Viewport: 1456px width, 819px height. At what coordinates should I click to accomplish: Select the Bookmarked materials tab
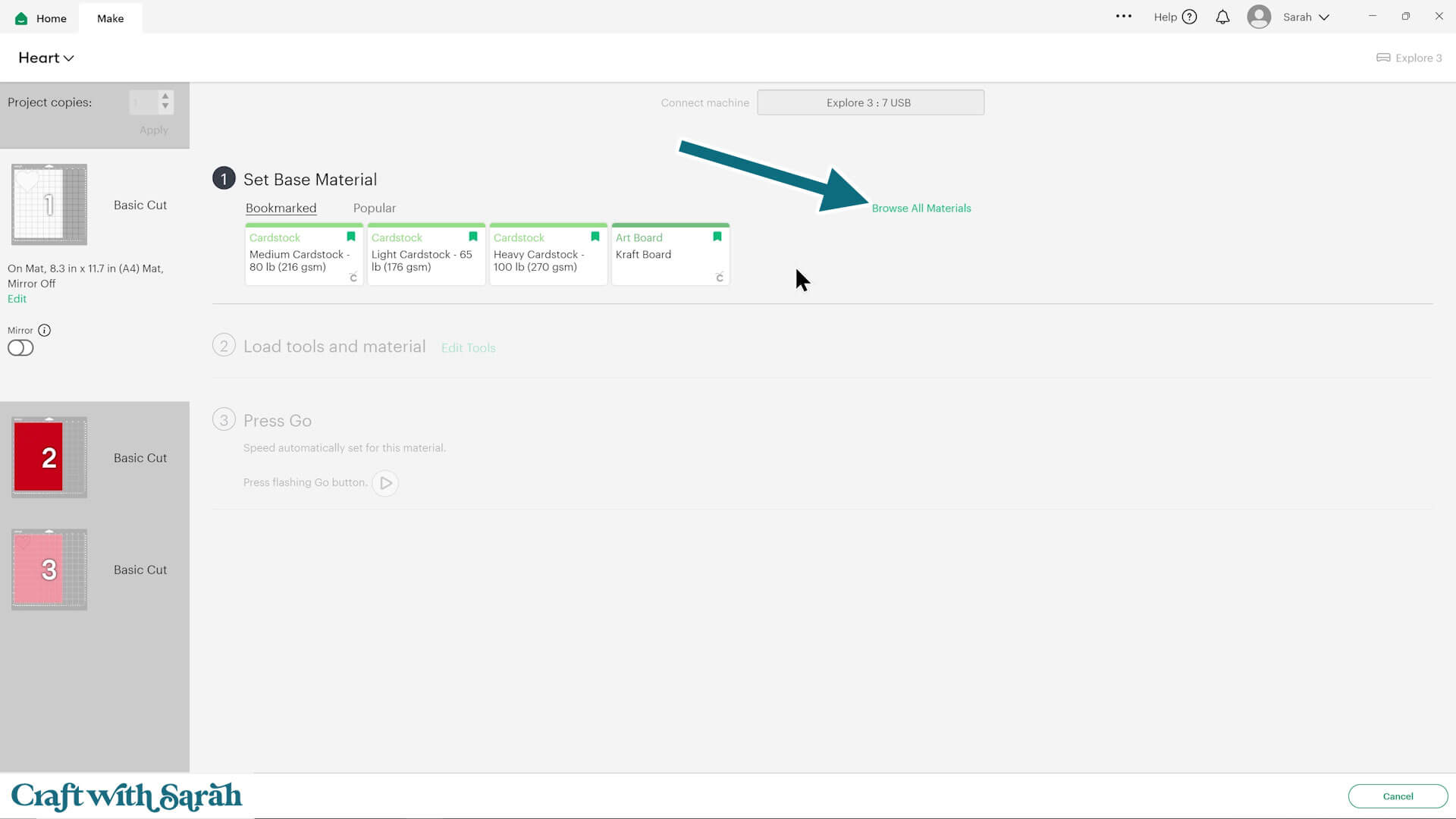tap(281, 208)
